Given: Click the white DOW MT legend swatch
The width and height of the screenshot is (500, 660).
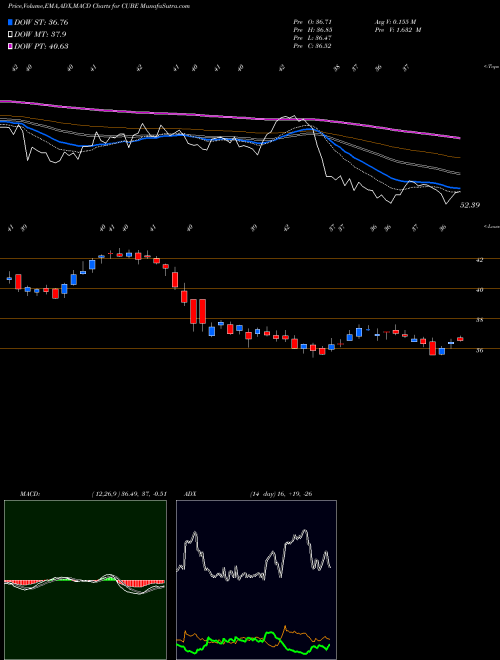Looking at the screenshot, I should 11,35.
